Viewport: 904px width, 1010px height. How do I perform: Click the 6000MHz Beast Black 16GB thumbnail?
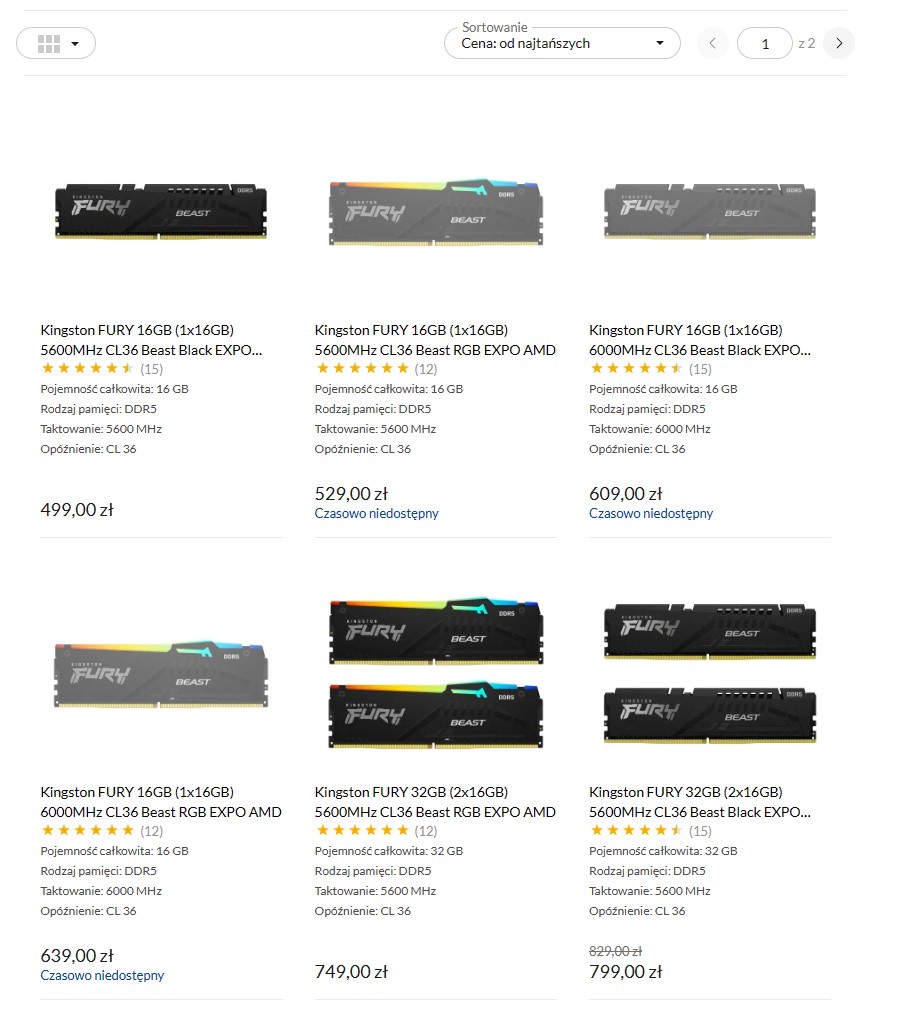[709, 211]
